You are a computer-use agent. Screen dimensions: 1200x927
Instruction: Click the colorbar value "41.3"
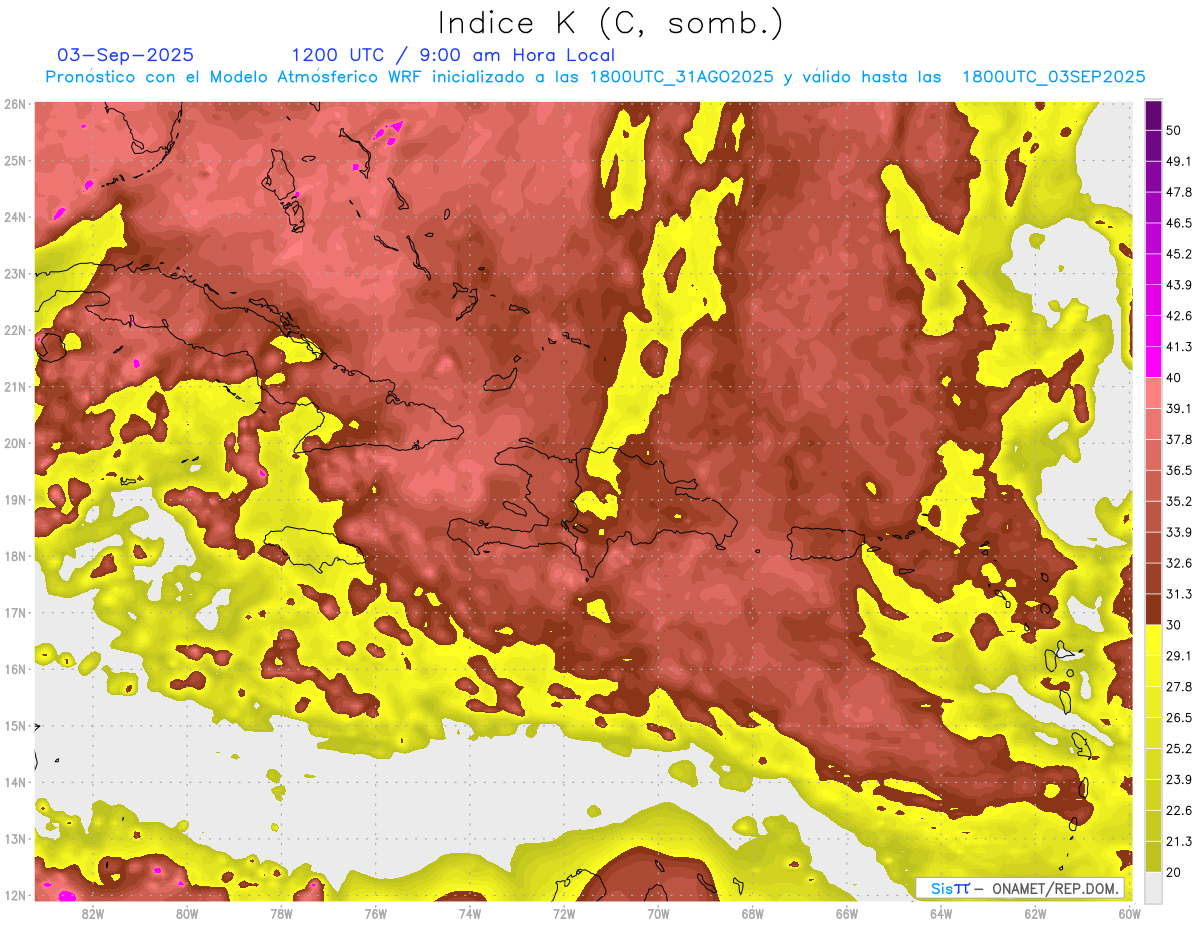click(x=1179, y=347)
